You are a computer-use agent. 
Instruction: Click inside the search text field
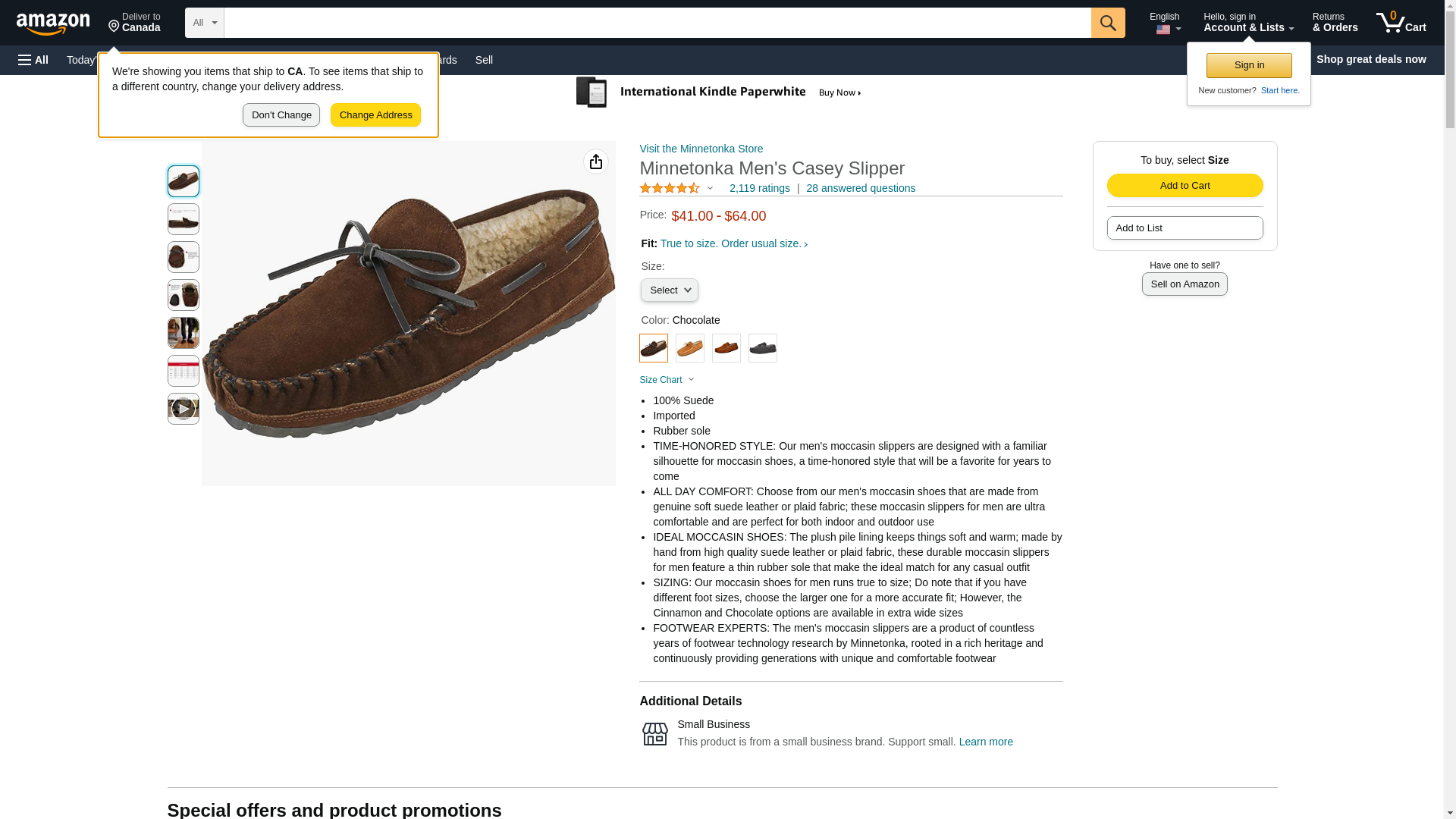[x=657, y=23]
